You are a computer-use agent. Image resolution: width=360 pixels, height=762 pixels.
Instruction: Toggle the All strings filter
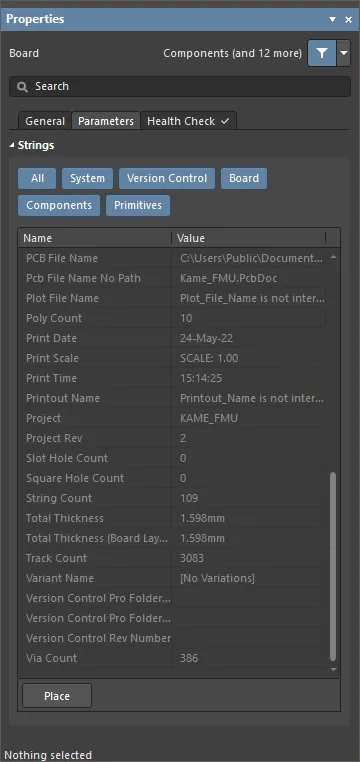[x=37, y=178]
